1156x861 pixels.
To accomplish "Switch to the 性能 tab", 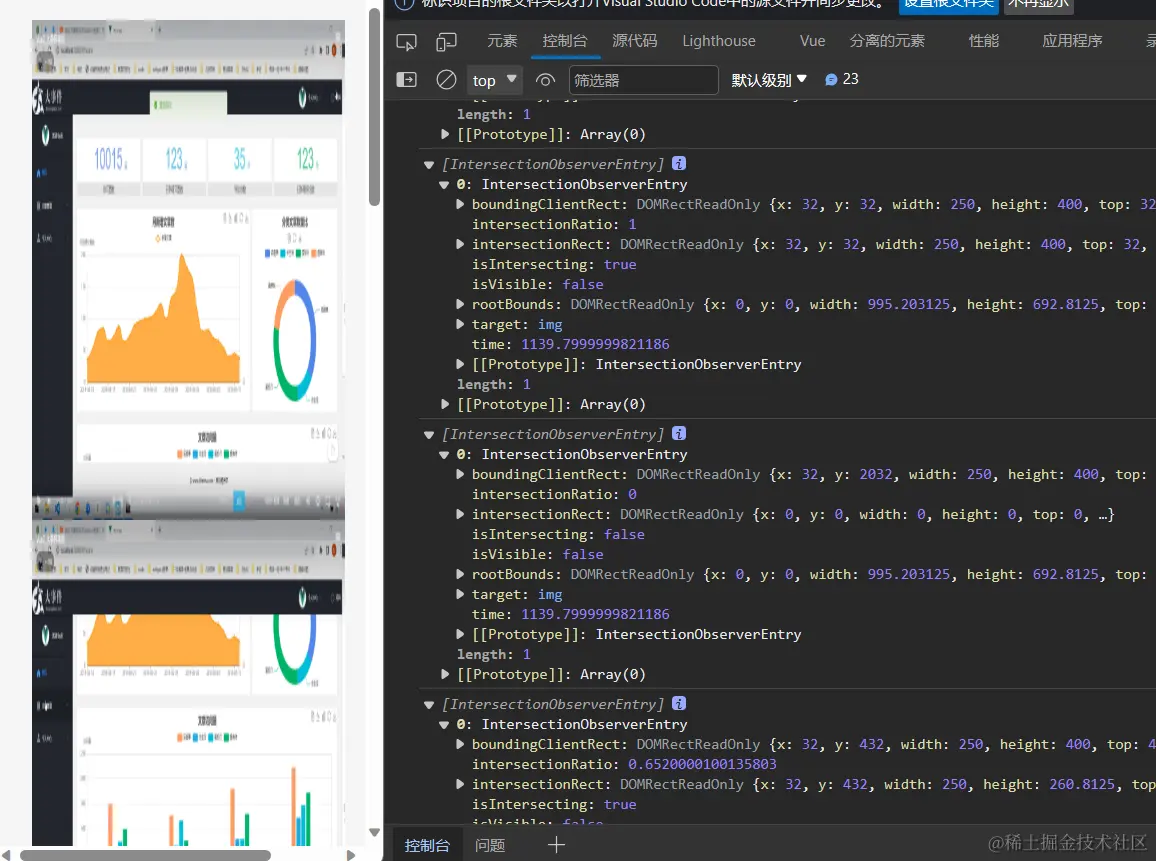I will pyautogui.click(x=983, y=41).
